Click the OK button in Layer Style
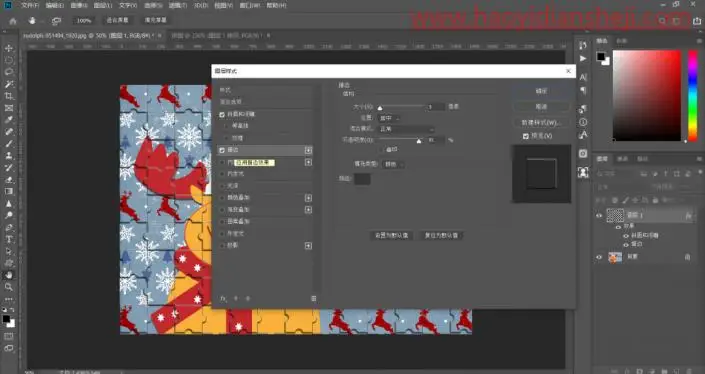Screen dimensions: 705x374 point(541,91)
